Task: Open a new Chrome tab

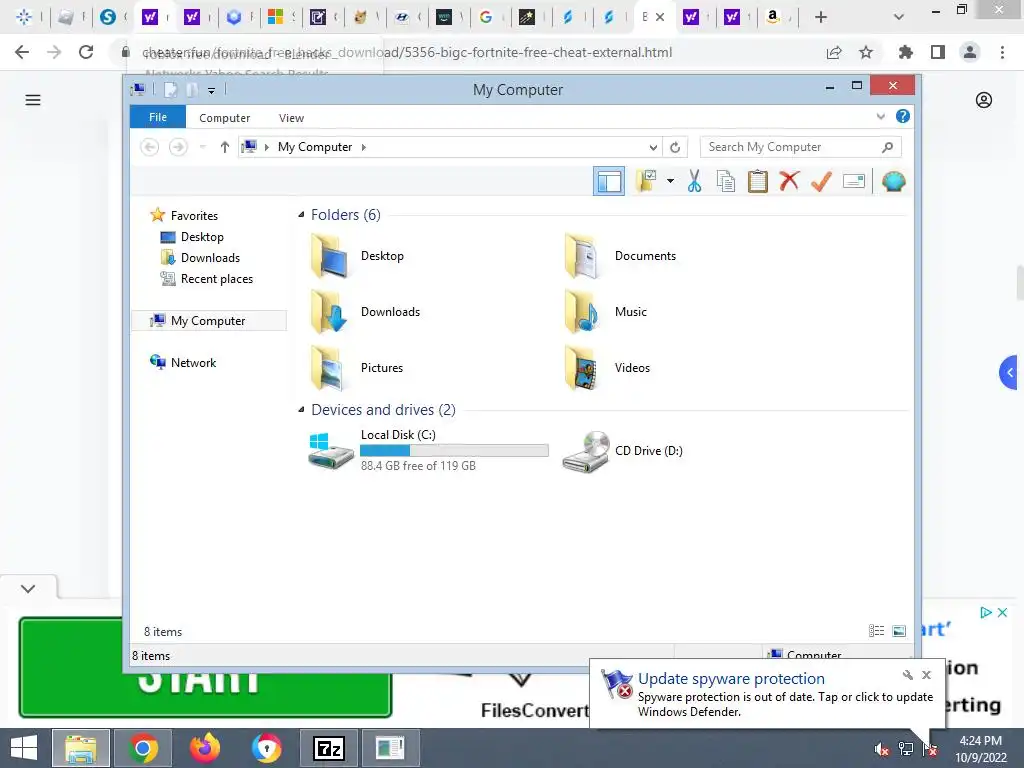Action: [x=821, y=18]
